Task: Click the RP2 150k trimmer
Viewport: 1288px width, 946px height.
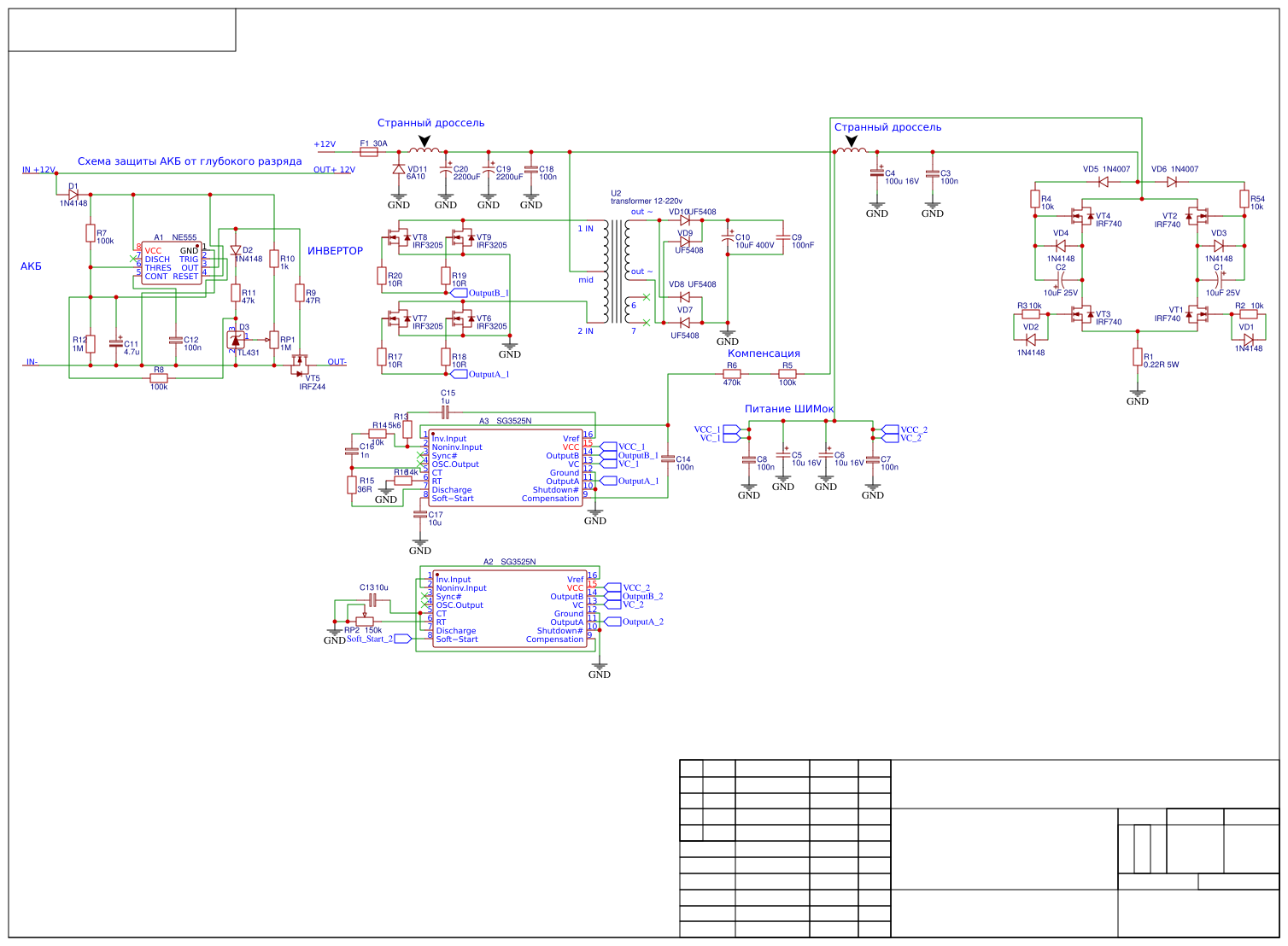Action: pyautogui.click(x=363, y=620)
